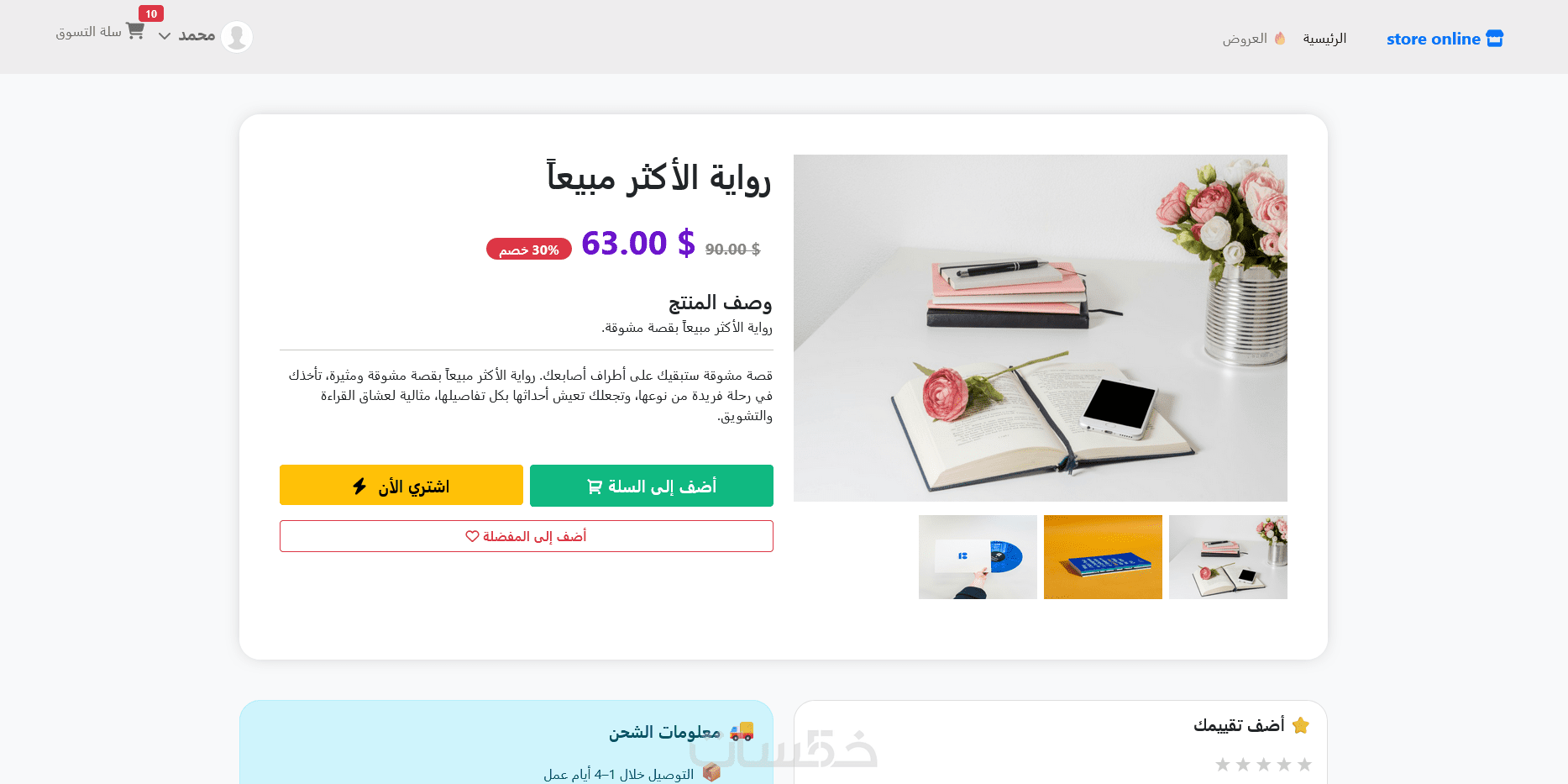
Task: Click the yellow اشتري الأن button
Action: point(401,485)
